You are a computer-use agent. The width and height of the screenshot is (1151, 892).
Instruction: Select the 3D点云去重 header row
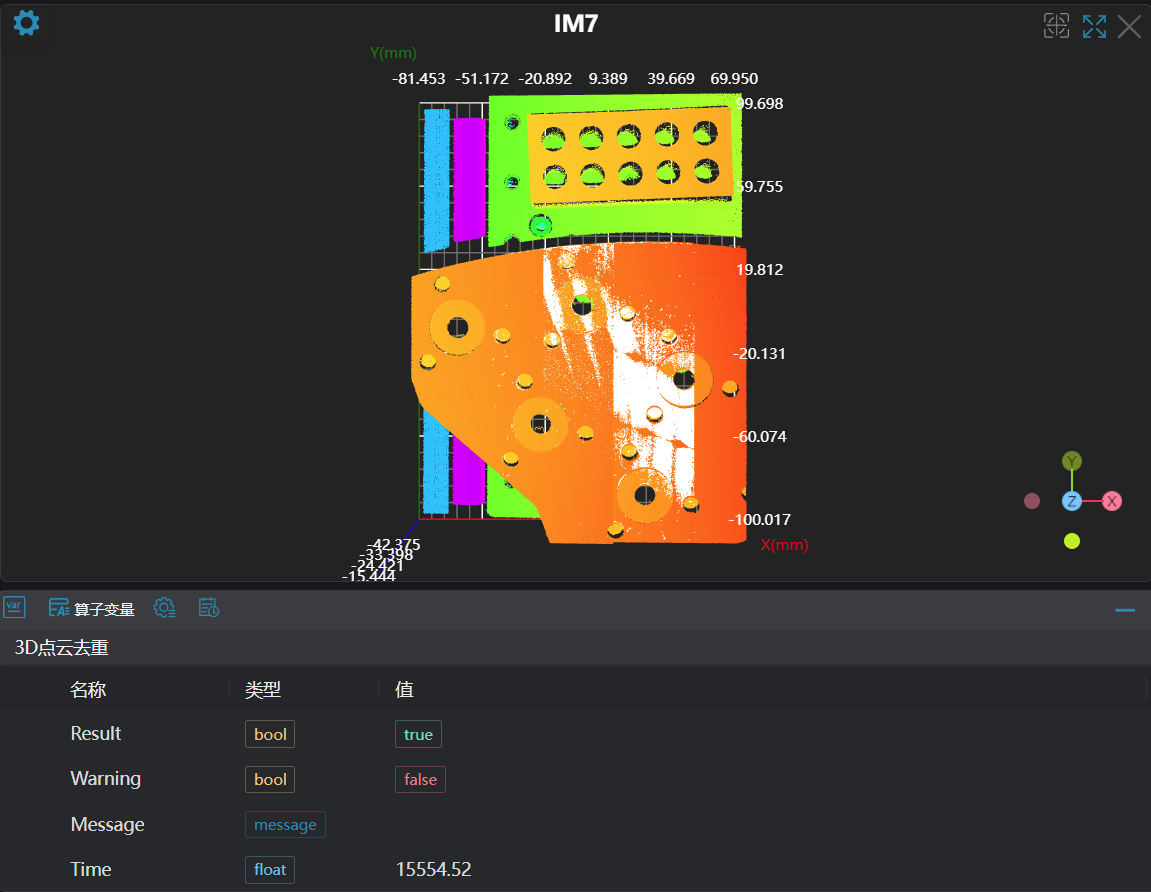[61, 648]
